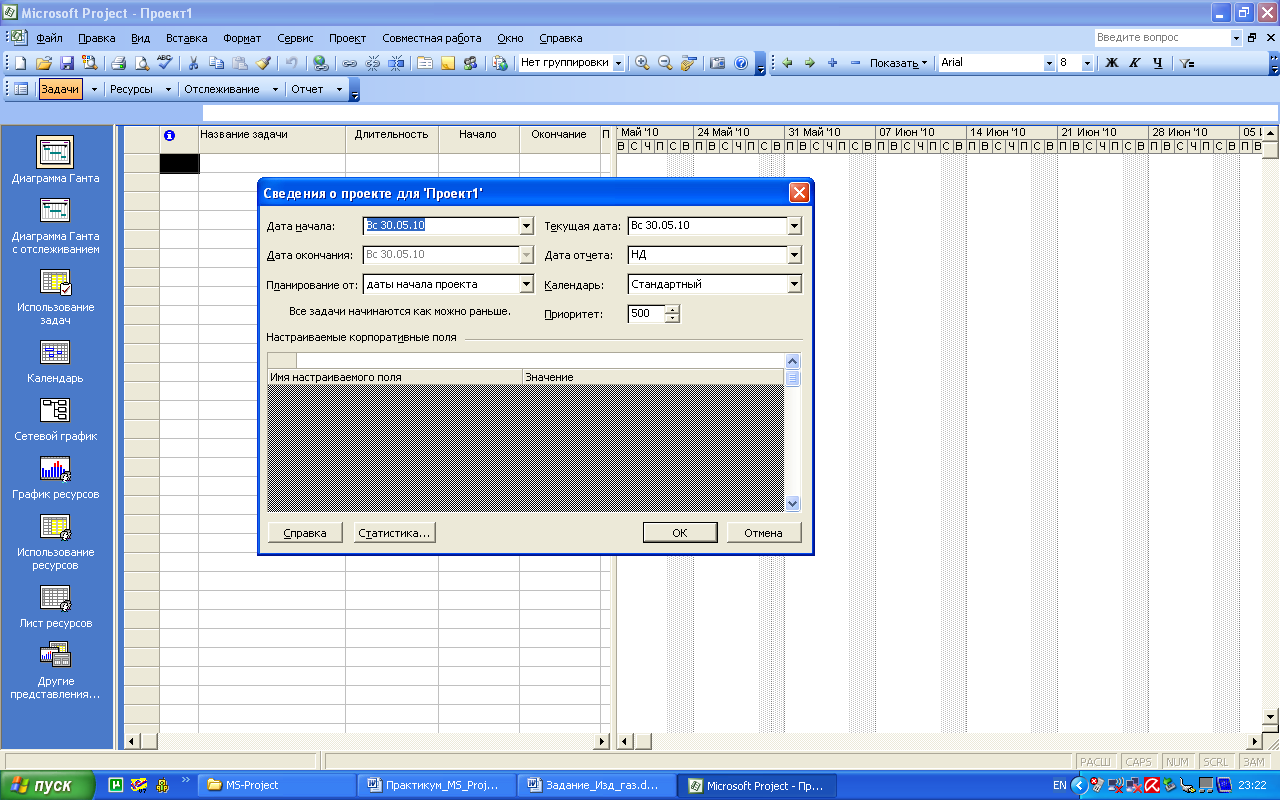This screenshot has width=1280, height=800.
Task: Click the Статистика... button
Action: [395, 533]
